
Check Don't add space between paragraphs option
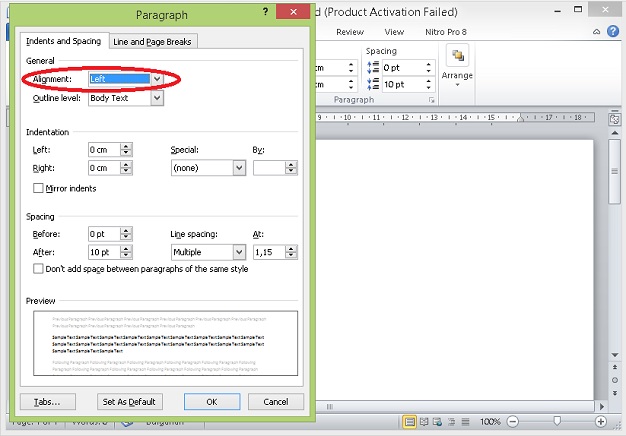pyautogui.click(x=38, y=269)
